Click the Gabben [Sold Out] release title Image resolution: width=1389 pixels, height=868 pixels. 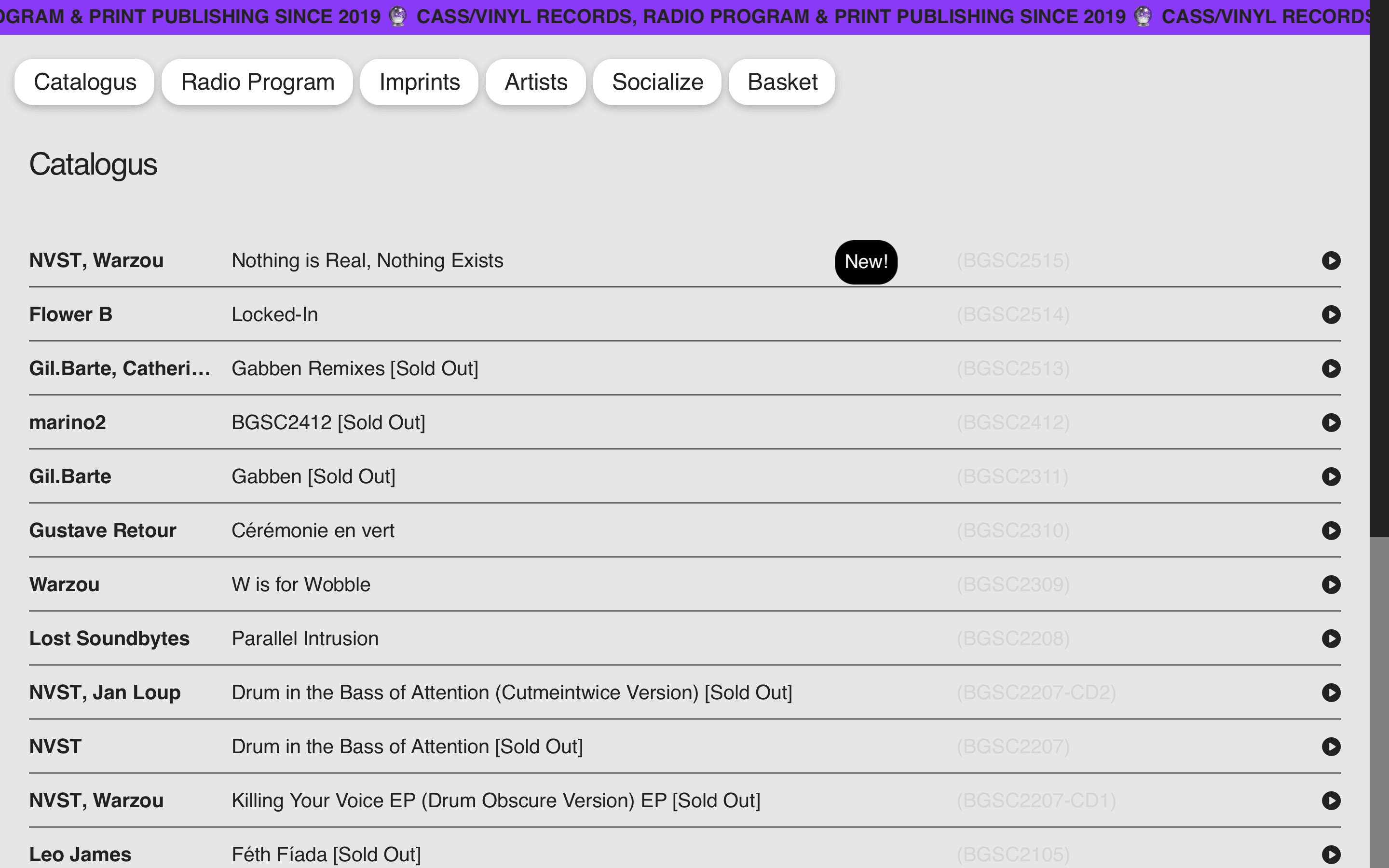click(313, 476)
